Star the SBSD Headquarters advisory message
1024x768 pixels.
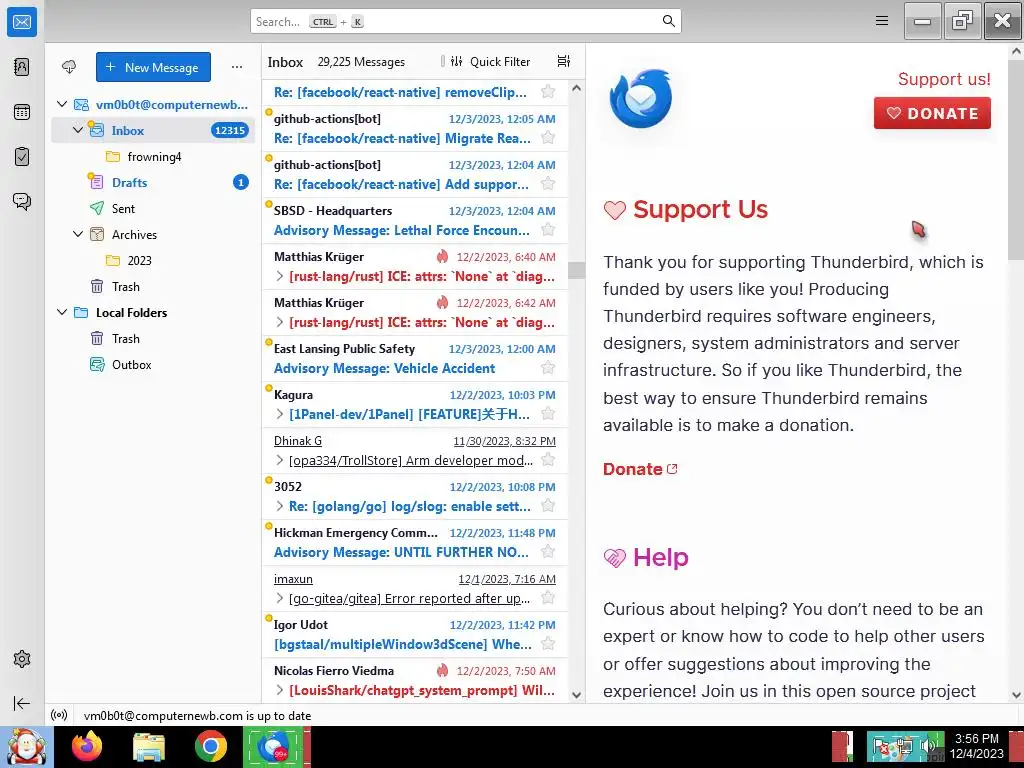coord(548,230)
